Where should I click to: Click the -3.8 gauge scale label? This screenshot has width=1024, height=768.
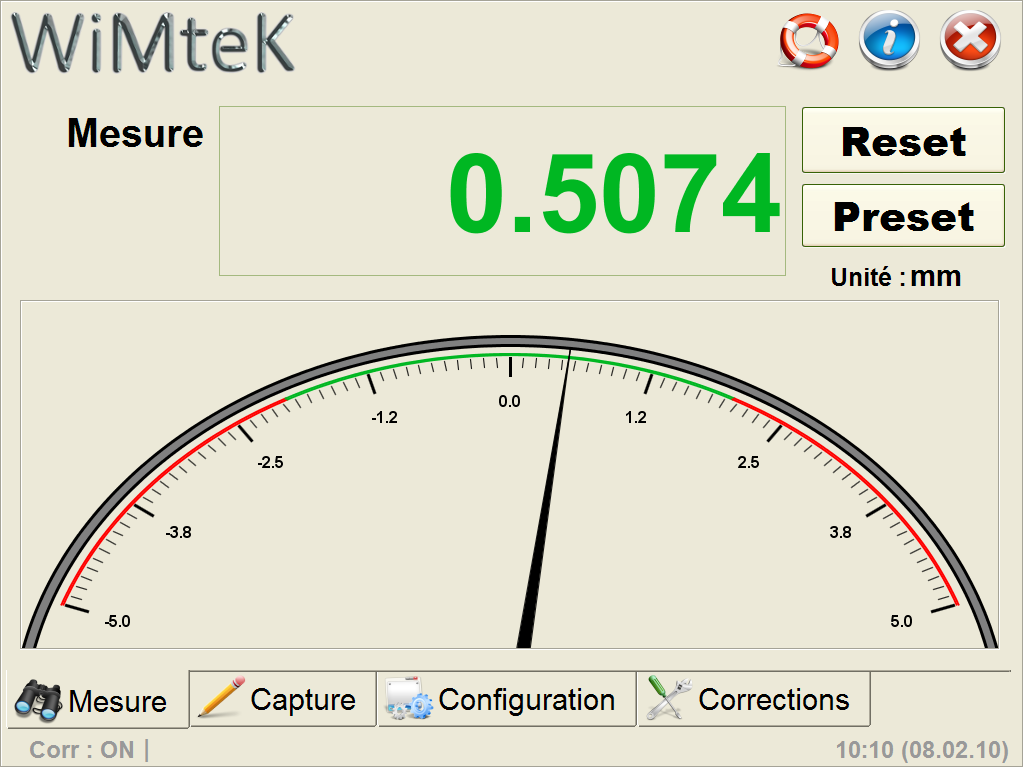[178, 533]
